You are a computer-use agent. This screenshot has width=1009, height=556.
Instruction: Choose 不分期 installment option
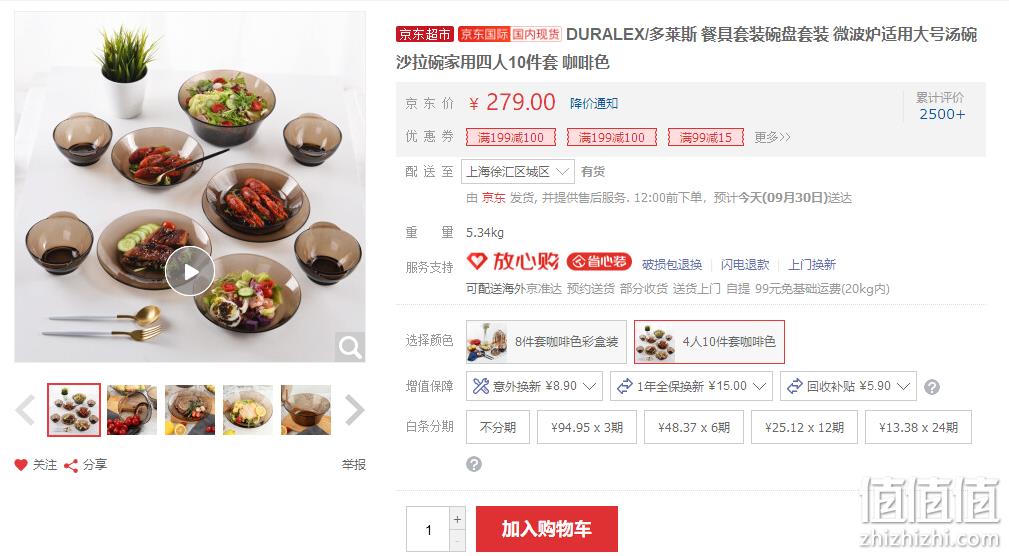(x=498, y=427)
